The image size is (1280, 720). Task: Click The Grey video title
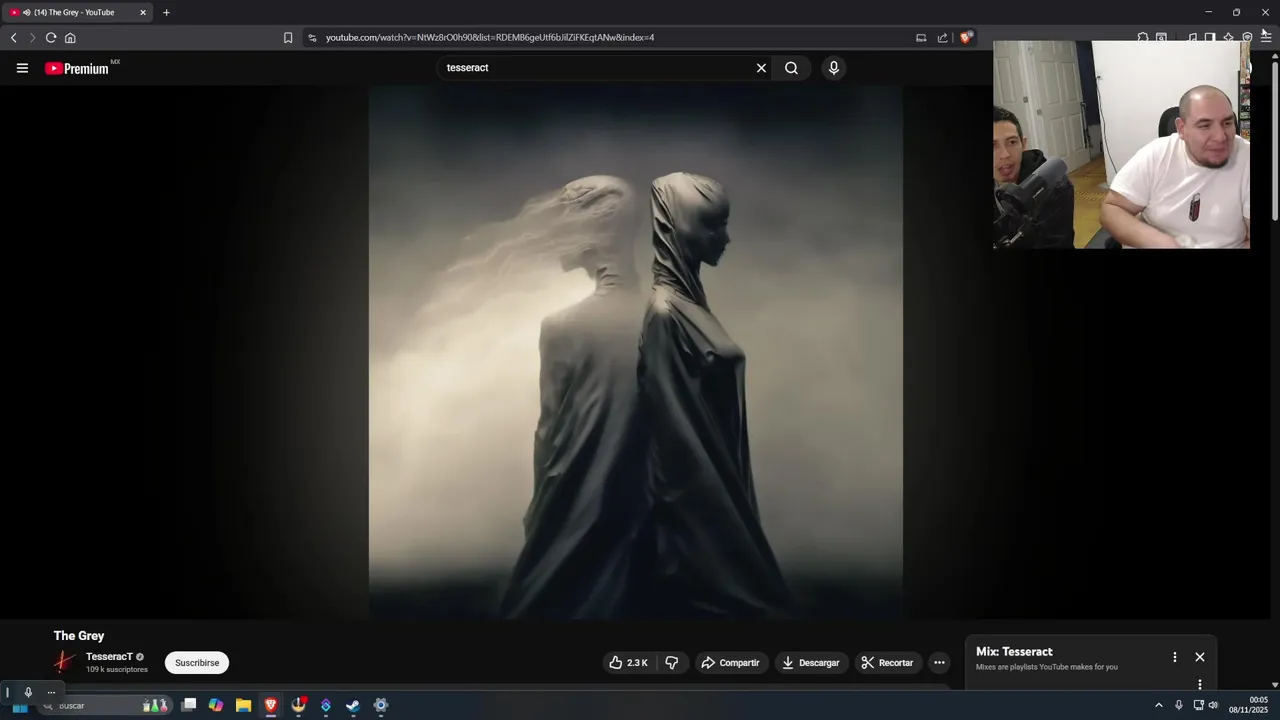pyautogui.click(x=79, y=636)
